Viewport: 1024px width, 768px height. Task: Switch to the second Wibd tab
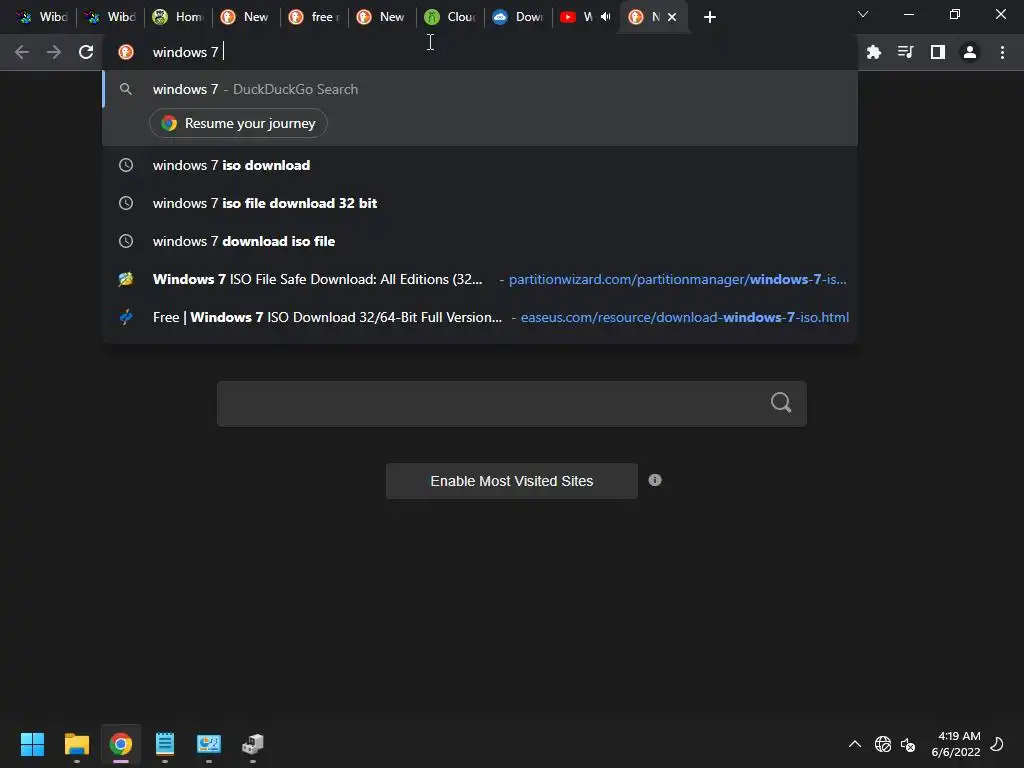click(x=110, y=17)
